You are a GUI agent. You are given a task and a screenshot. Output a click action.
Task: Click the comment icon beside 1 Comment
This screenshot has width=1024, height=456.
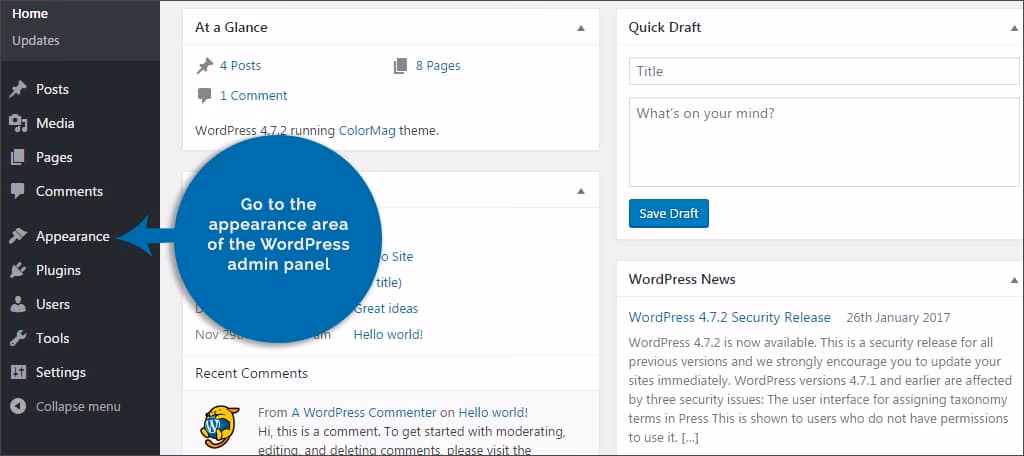point(204,95)
